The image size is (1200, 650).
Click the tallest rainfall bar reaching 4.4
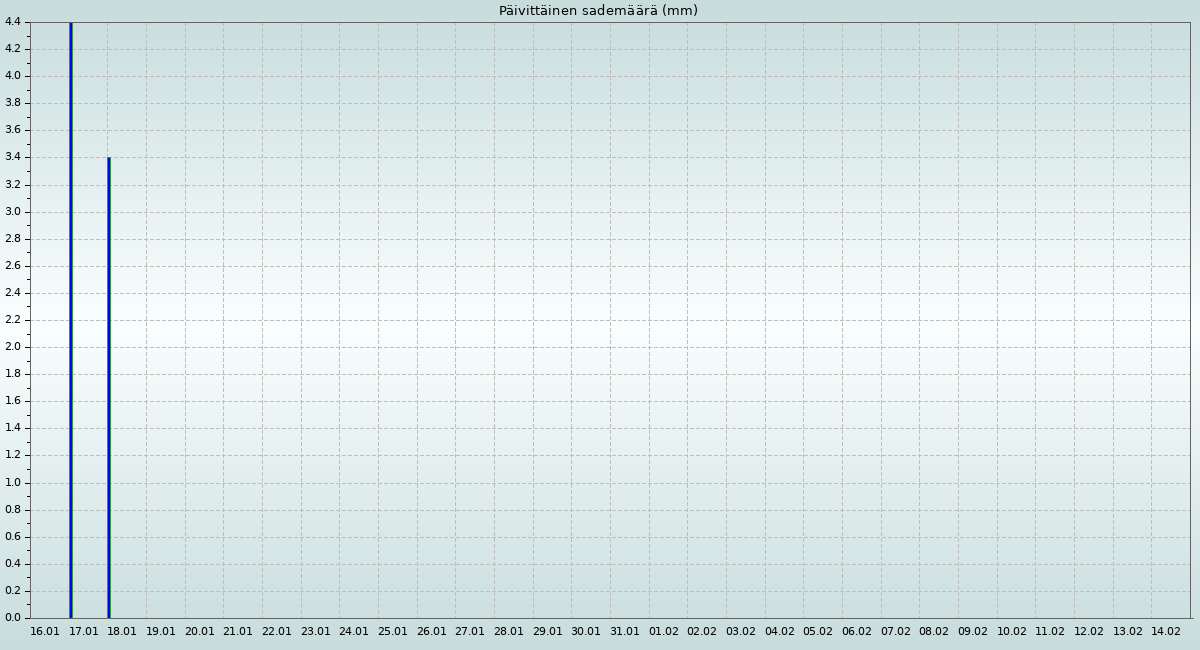70,320
